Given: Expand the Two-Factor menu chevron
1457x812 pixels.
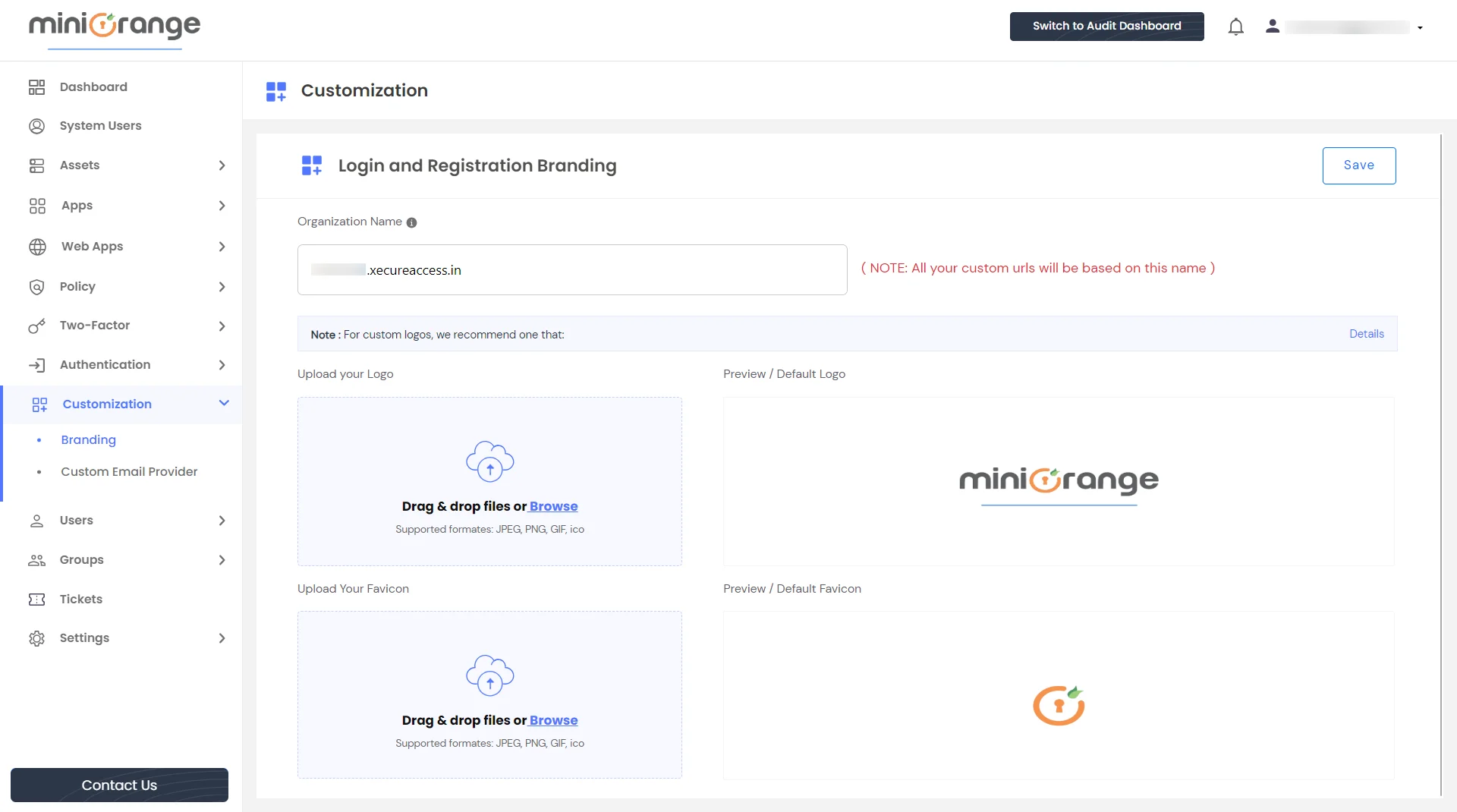Looking at the screenshot, I should click(x=222, y=326).
